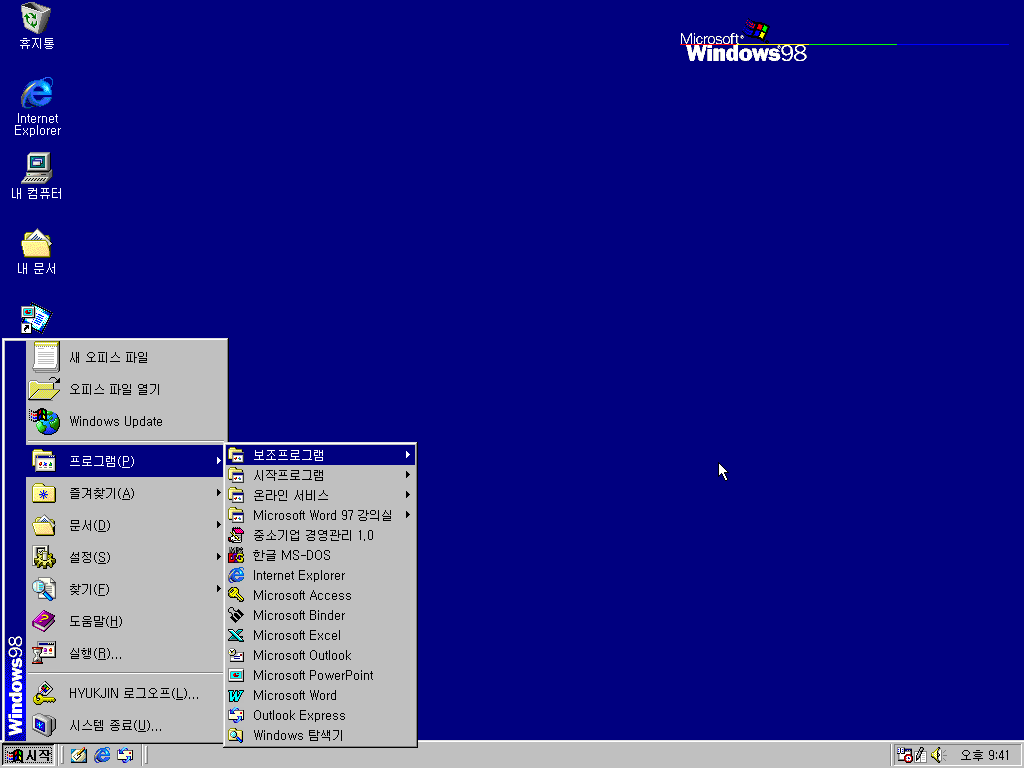Click the Microsoft Word program label

pos(295,696)
